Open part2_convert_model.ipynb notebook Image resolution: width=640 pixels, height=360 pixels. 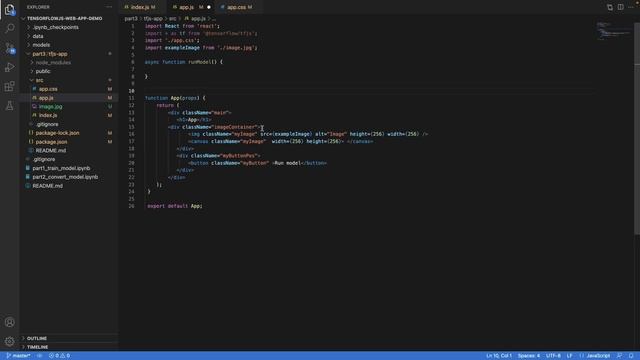coord(65,177)
